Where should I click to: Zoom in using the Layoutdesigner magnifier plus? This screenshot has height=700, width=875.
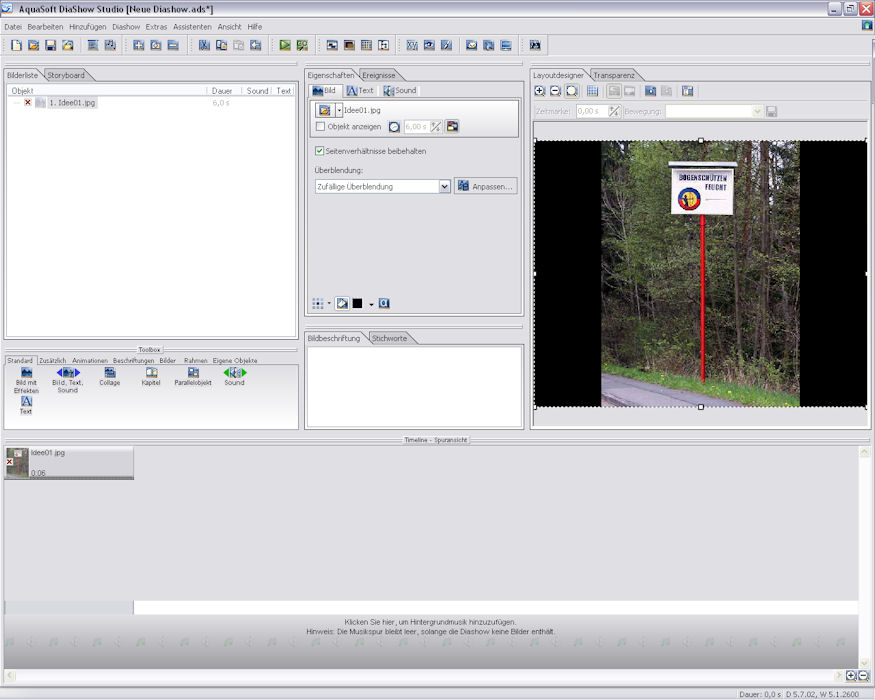540,91
